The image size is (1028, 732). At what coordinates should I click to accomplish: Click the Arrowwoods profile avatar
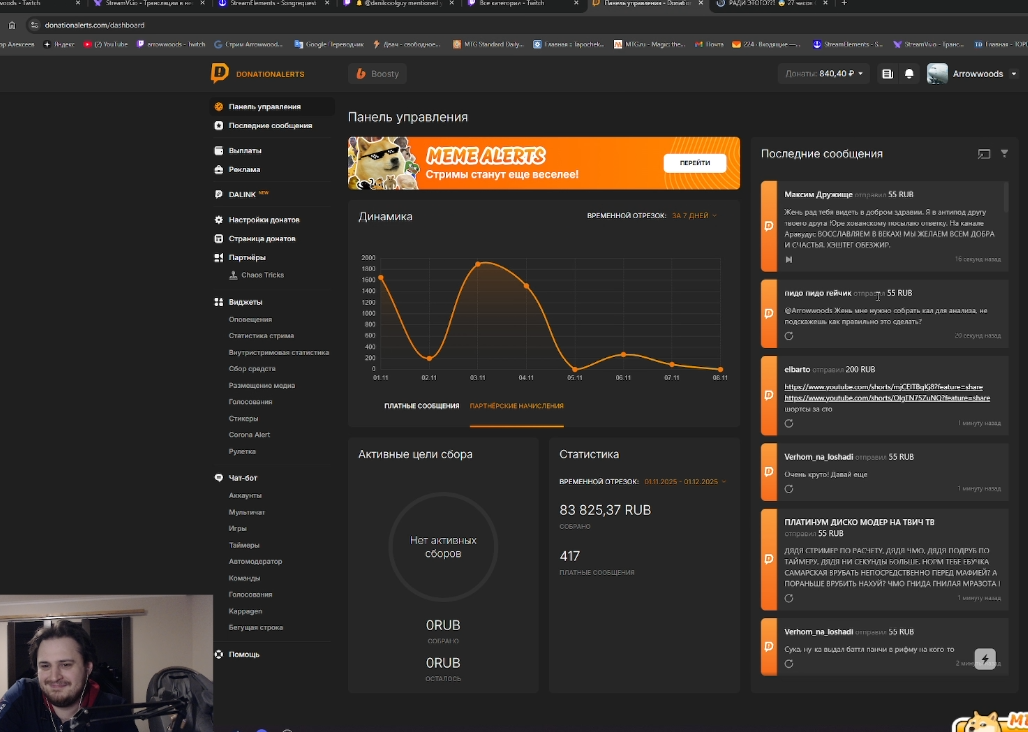coord(937,73)
